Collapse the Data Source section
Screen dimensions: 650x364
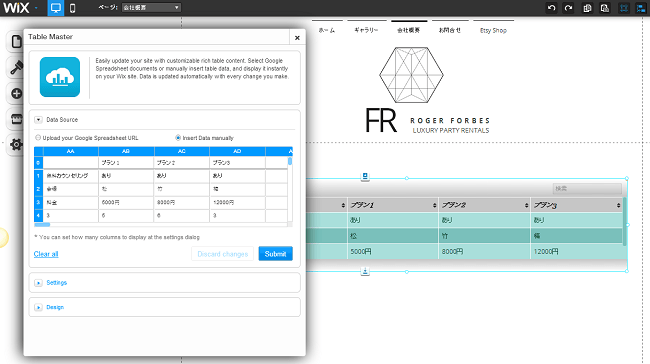click(x=38, y=120)
